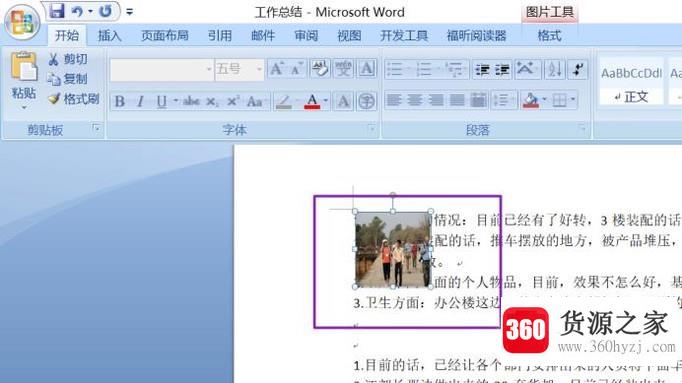Open the 段落 paragraph dialog launcher
This screenshot has width=682, height=383.
click(x=582, y=128)
